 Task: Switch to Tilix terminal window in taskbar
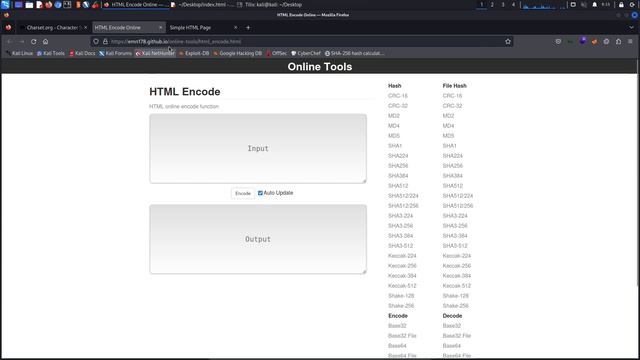270,5
